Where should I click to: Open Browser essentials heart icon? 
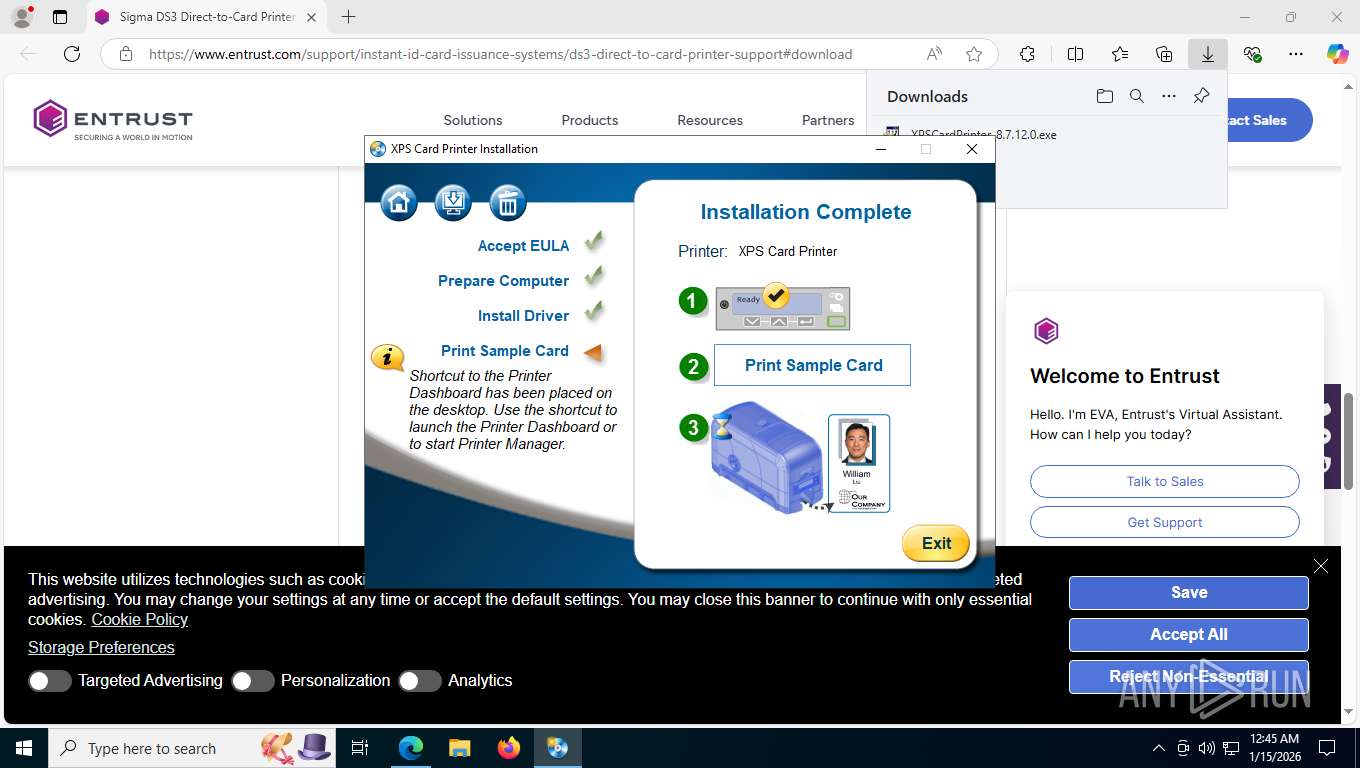point(1252,54)
